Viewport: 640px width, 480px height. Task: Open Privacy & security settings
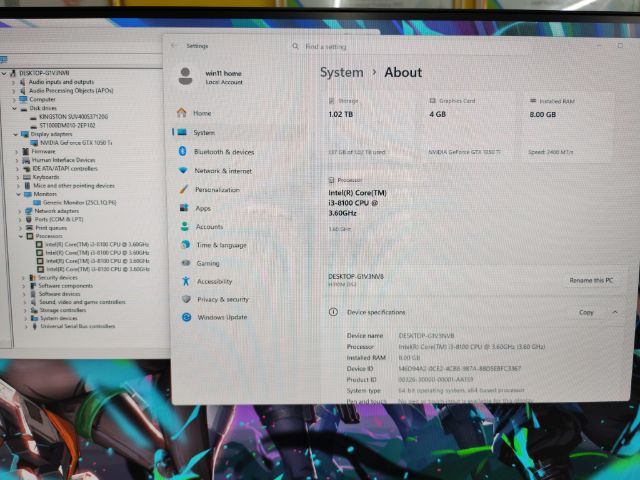[x=222, y=299]
